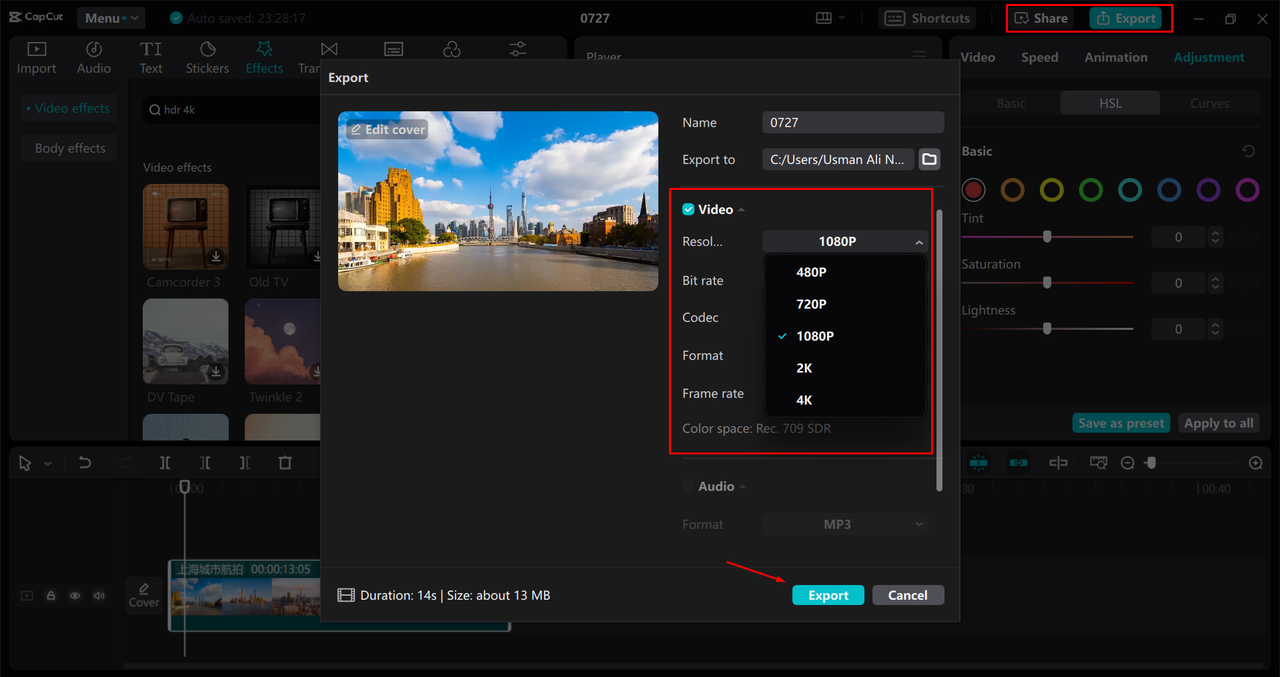Select the Basic sub-tab
Image resolution: width=1280 pixels, height=677 pixels.
pyautogui.click(x=1011, y=103)
